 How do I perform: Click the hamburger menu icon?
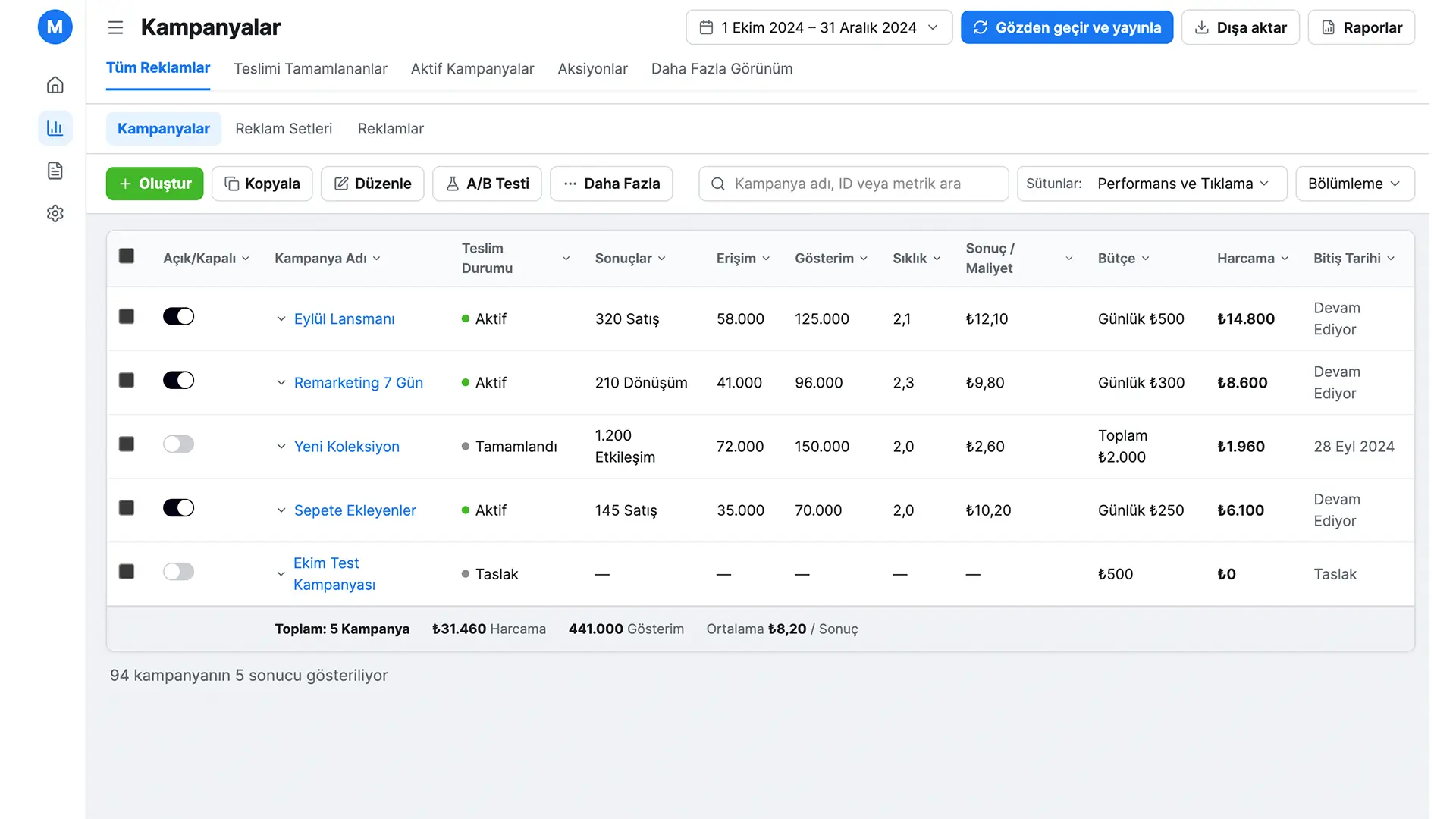click(115, 28)
